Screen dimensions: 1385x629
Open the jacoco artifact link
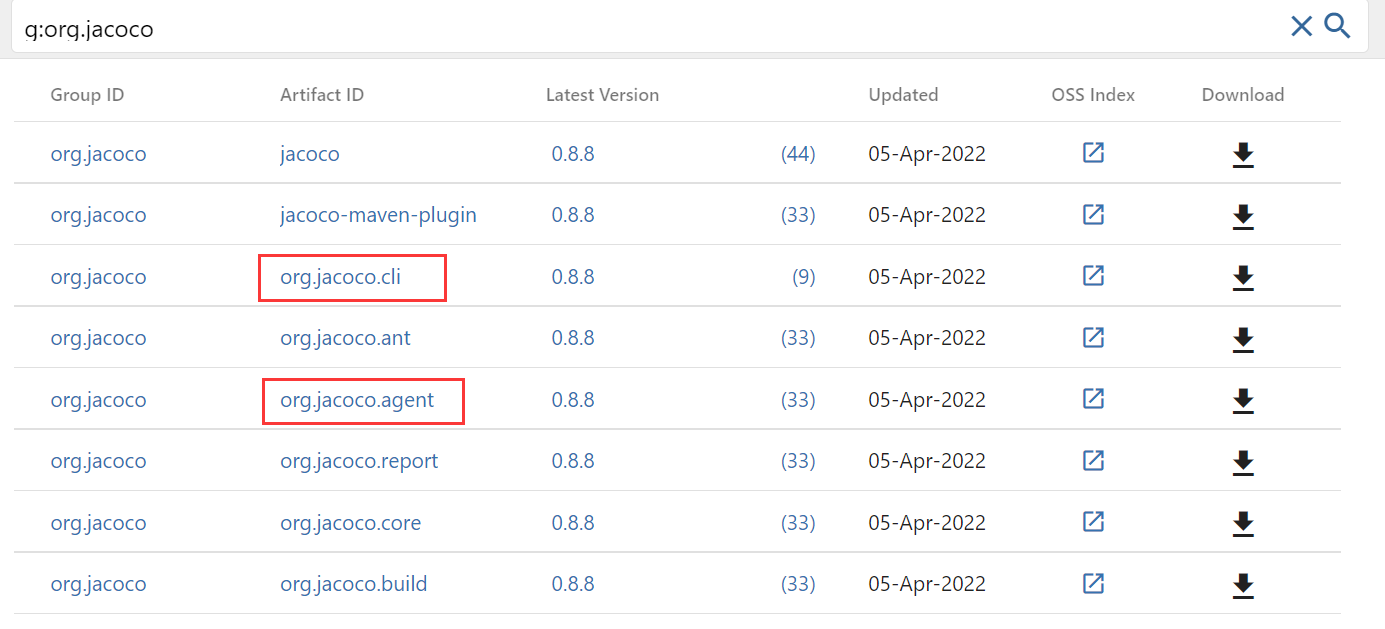tap(310, 154)
